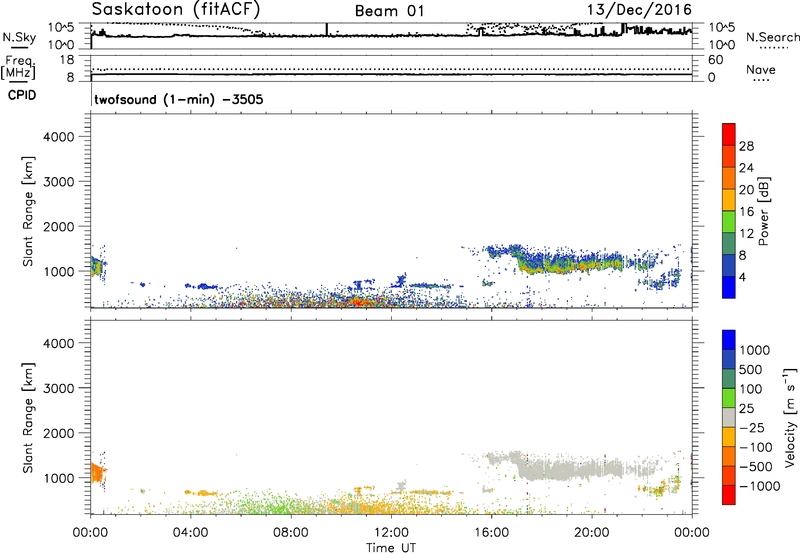This screenshot has height=554, width=800.
Task: Click the 'Power [dB]' color bar title
Action: pos(763,211)
